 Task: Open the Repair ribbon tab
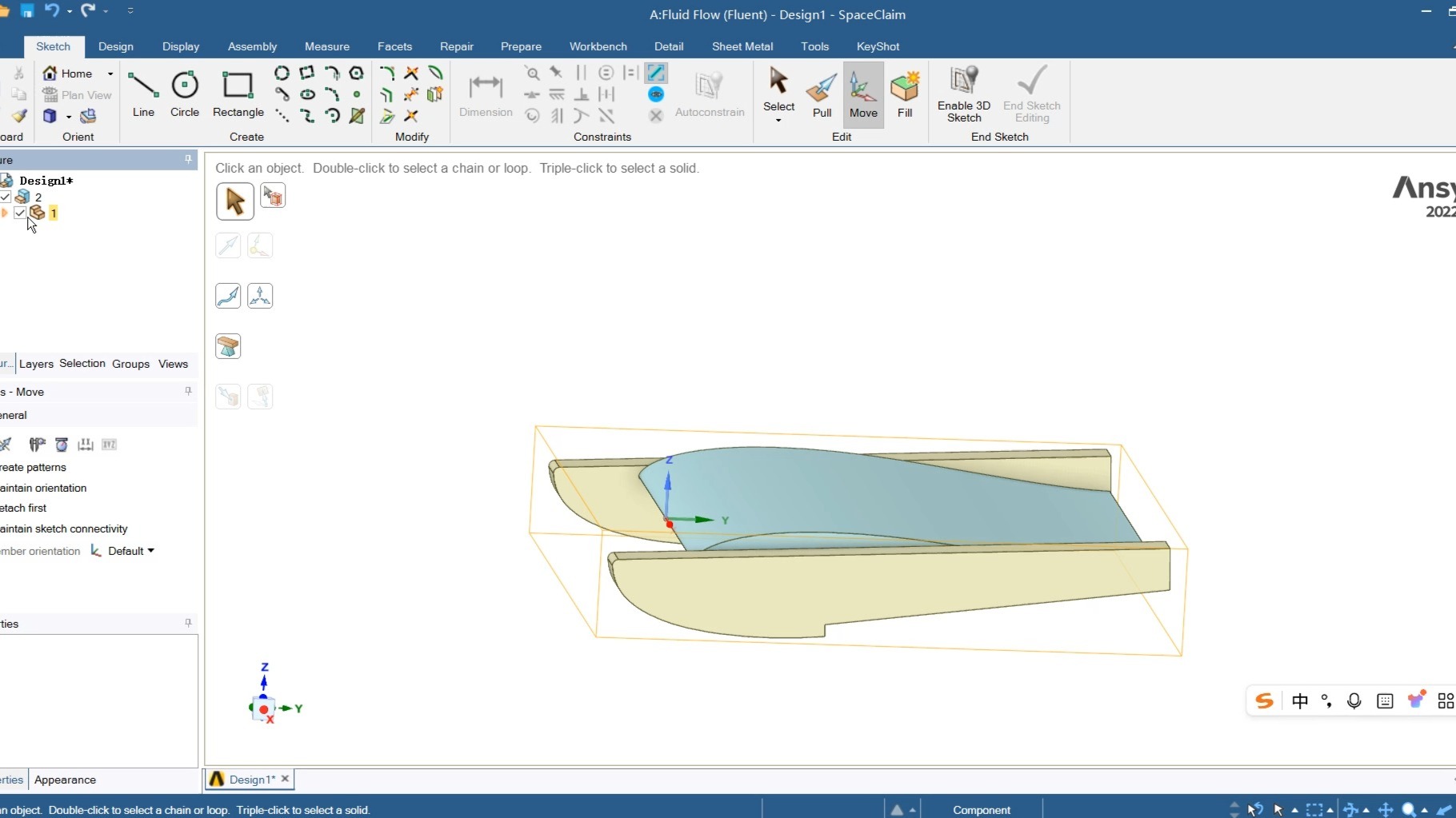click(457, 46)
